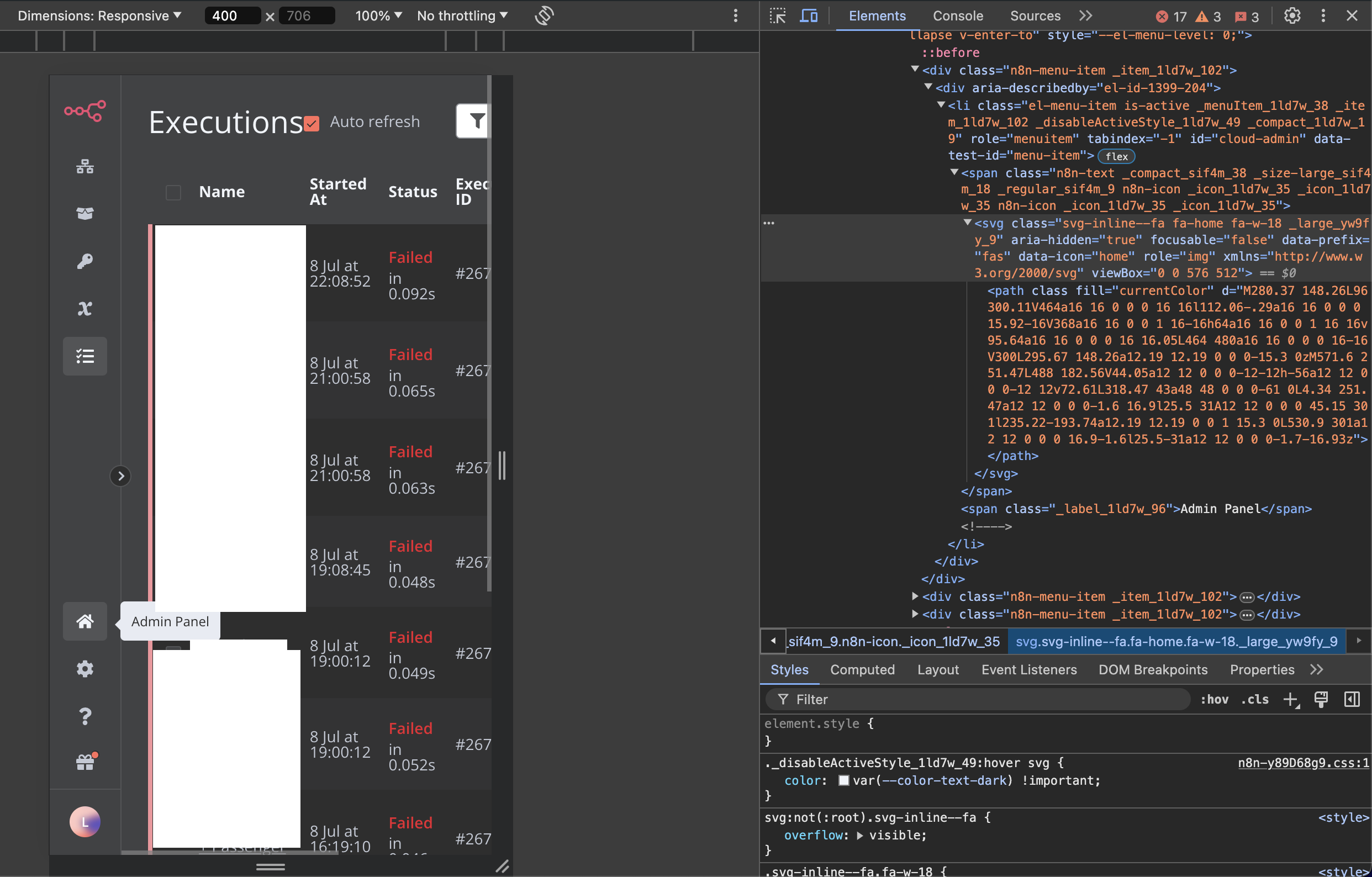
Task: Open Variables icon in sidebar
Action: [85, 308]
